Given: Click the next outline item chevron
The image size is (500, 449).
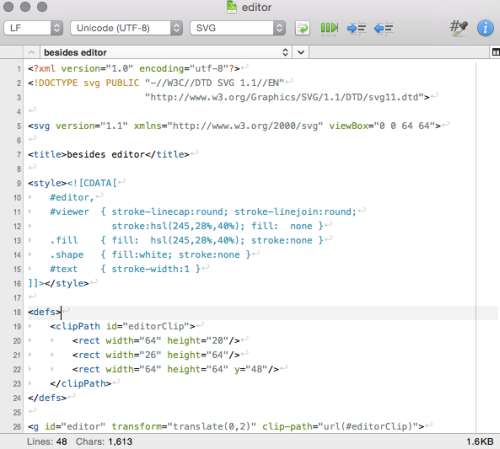Looking at the screenshot, I should [x=301, y=52].
